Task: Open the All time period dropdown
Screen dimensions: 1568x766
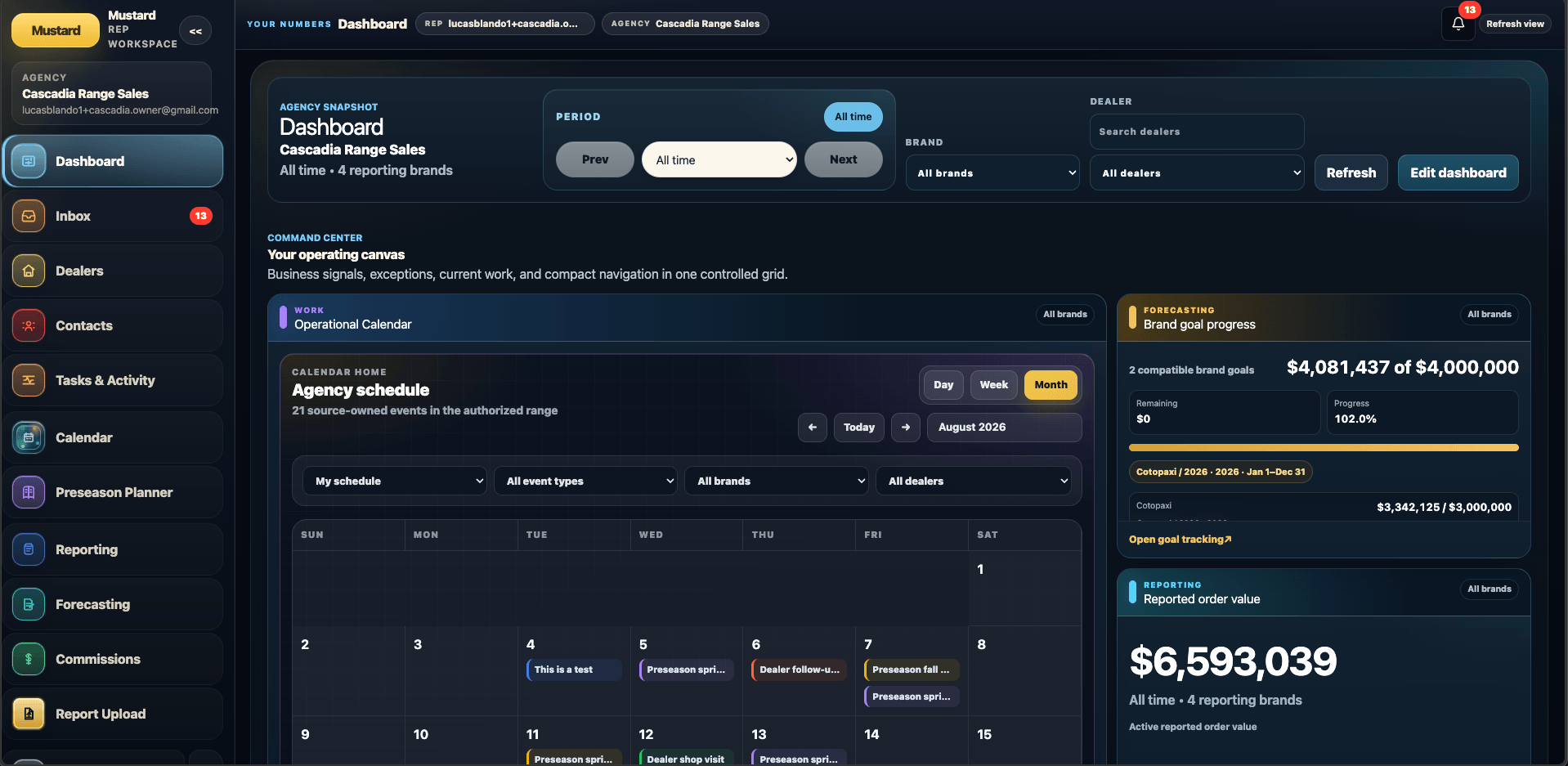Action: (719, 160)
